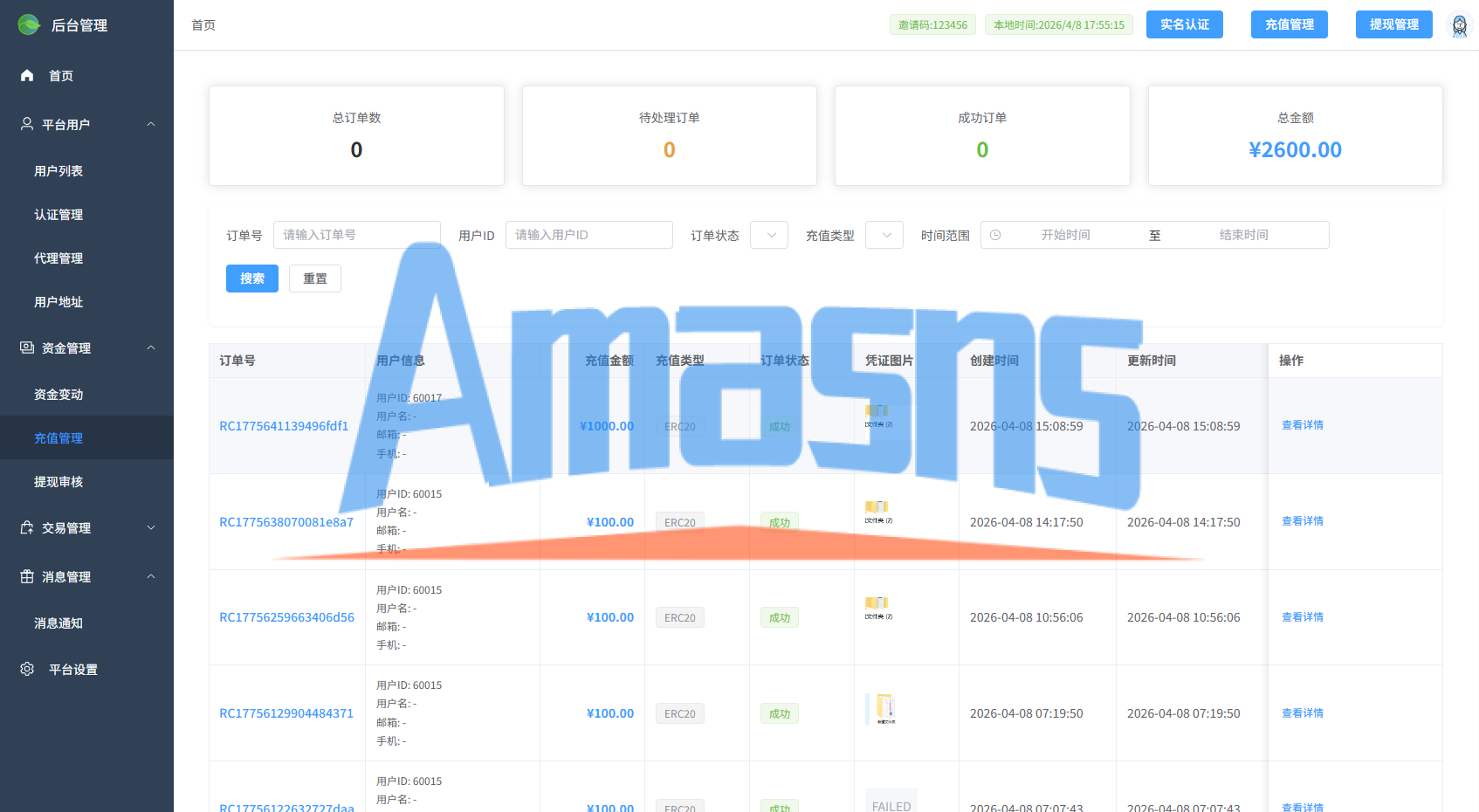
Task: Click the 首页 breadcrumb in the header
Action: (203, 25)
